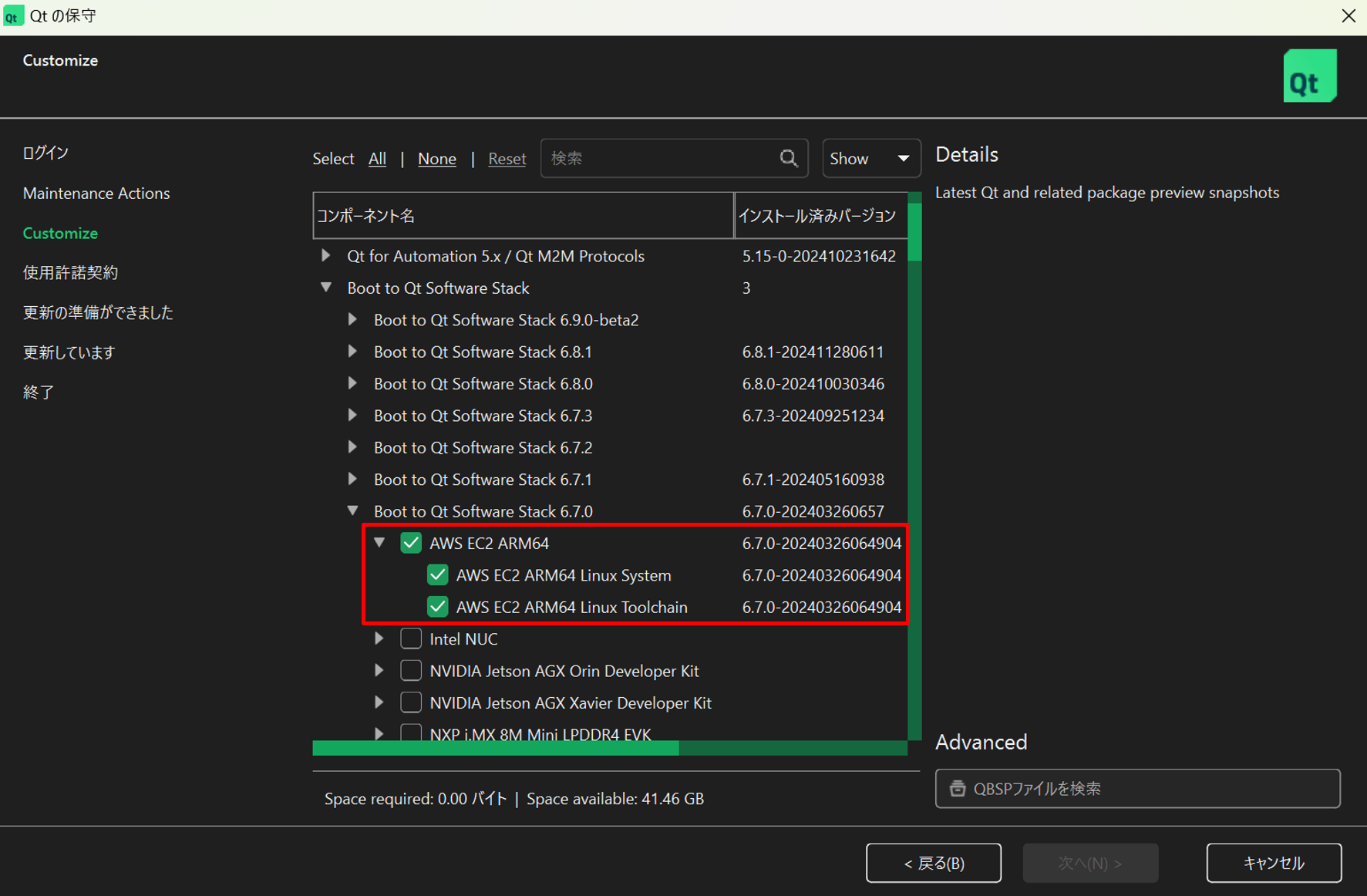Click the None selection link
Viewport: 1367px width, 896px height.
click(436, 159)
